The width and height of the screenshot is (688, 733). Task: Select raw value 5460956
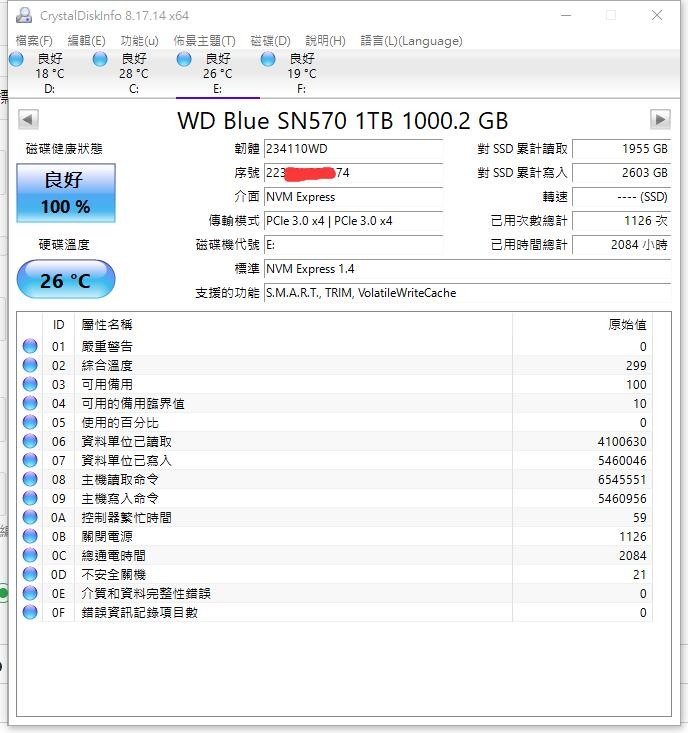(x=622, y=499)
